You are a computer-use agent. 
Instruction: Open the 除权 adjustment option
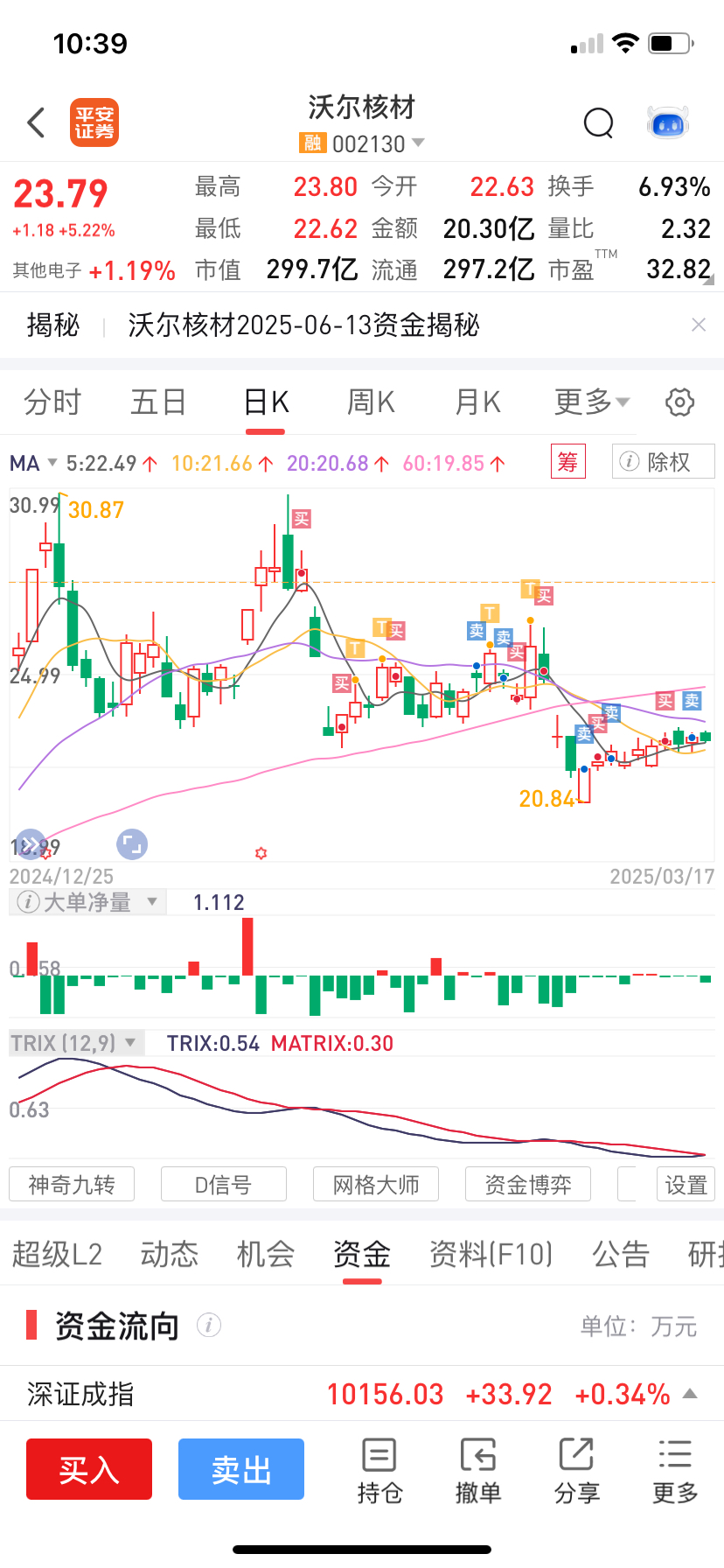pyautogui.click(x=663, y=461)
